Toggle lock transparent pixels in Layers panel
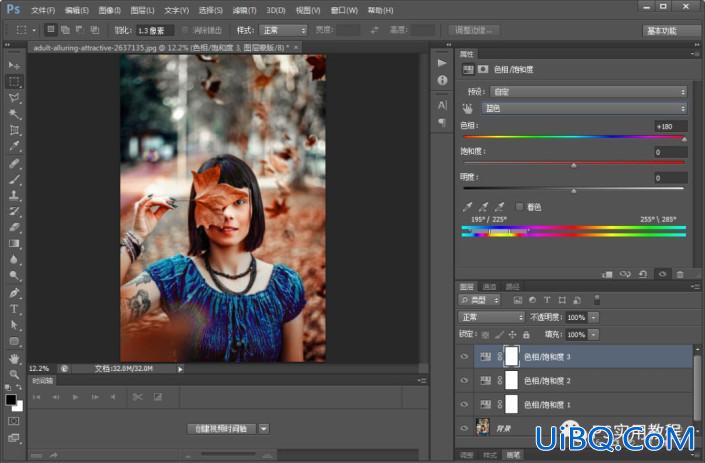This screenshot has height=463, width=705. click(485, 335)
